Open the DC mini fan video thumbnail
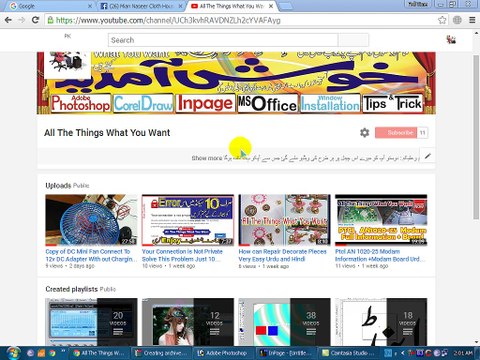This screenshot has width=480, height=360. (x=91, y=220)
